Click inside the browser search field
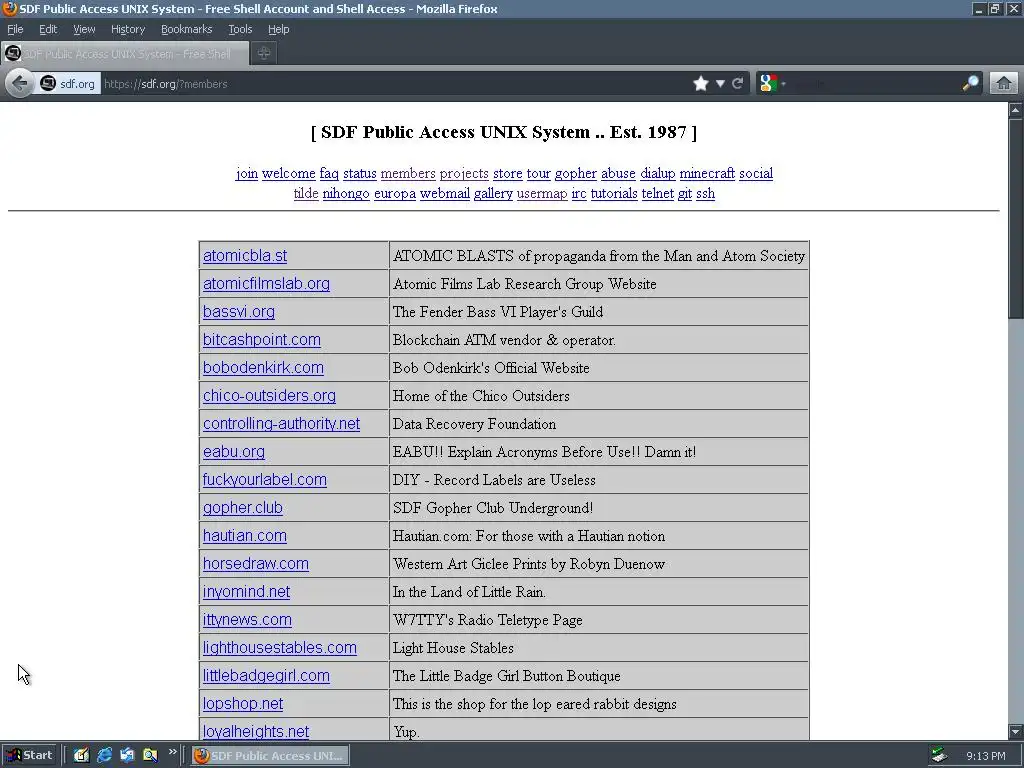 point(874,84)
